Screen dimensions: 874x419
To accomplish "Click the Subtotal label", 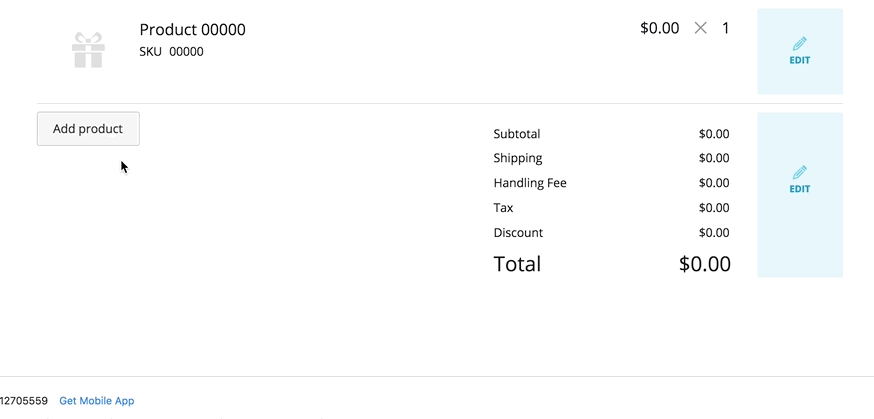I will click(516, 134).
